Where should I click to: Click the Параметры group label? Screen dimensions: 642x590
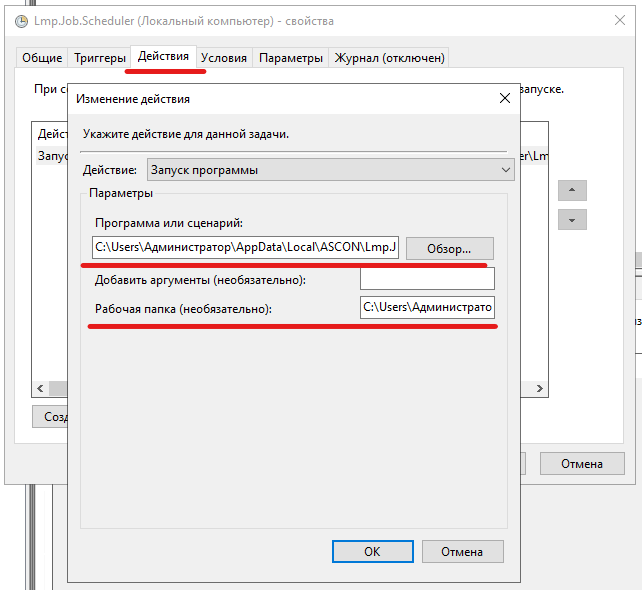(x=121, y=193)
